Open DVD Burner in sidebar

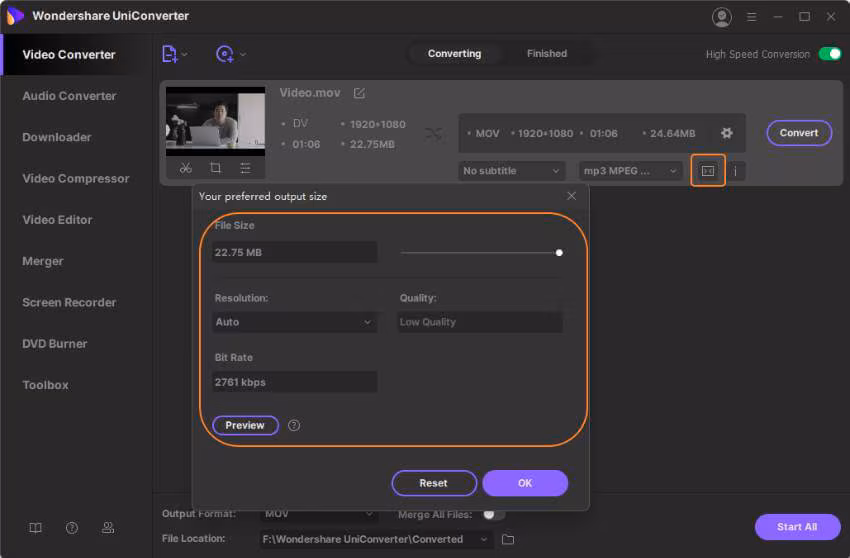(x=54, y=344)
